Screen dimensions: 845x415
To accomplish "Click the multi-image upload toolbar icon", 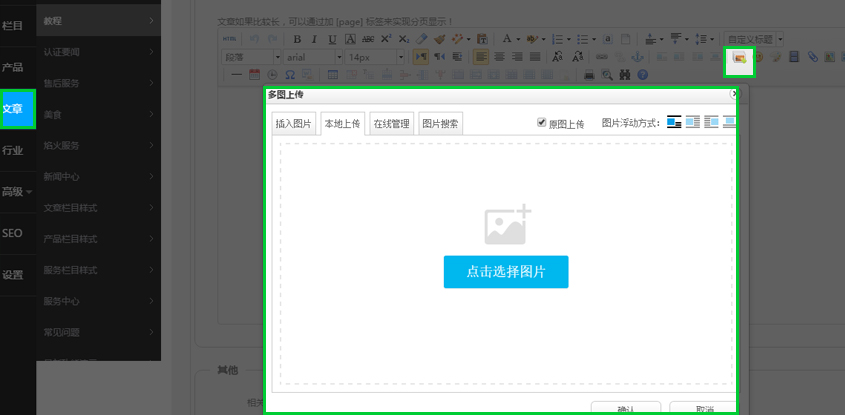I will coord(739,58).
